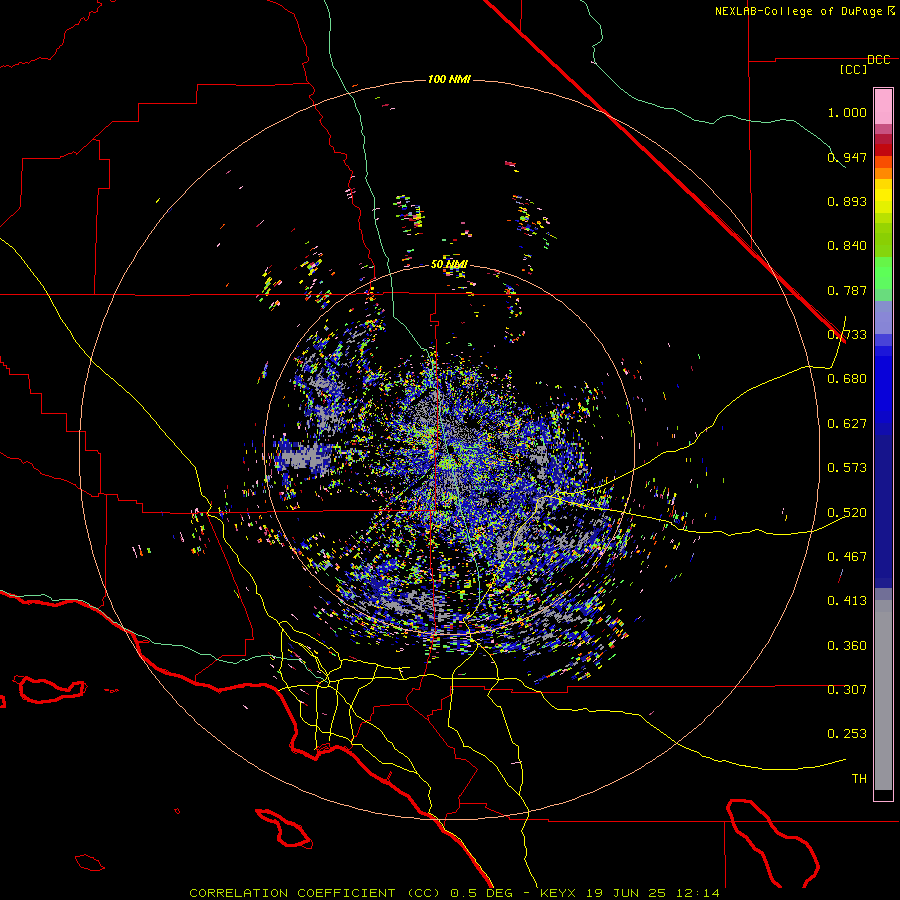Click the bright green color bar segment
Image resolution: width=900 pixels, height=900 pixels.
(x=883, y=273)
